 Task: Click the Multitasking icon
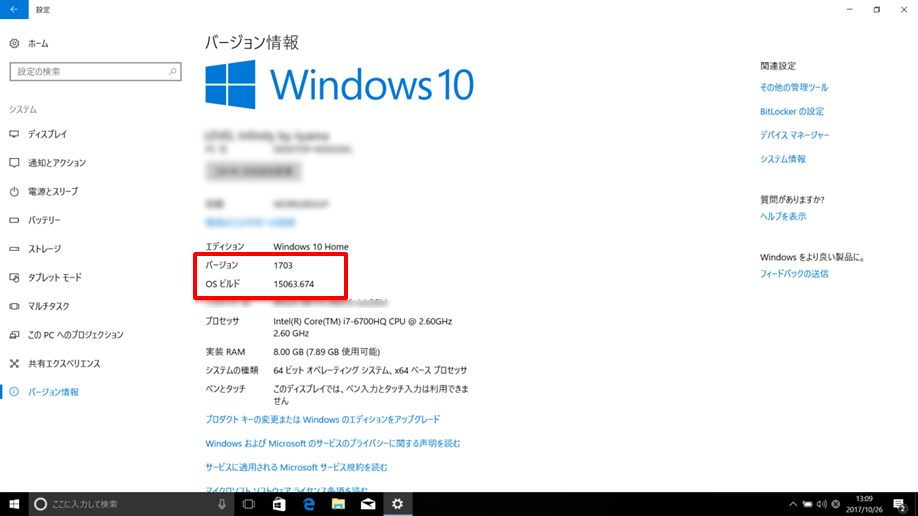(14, 306)
